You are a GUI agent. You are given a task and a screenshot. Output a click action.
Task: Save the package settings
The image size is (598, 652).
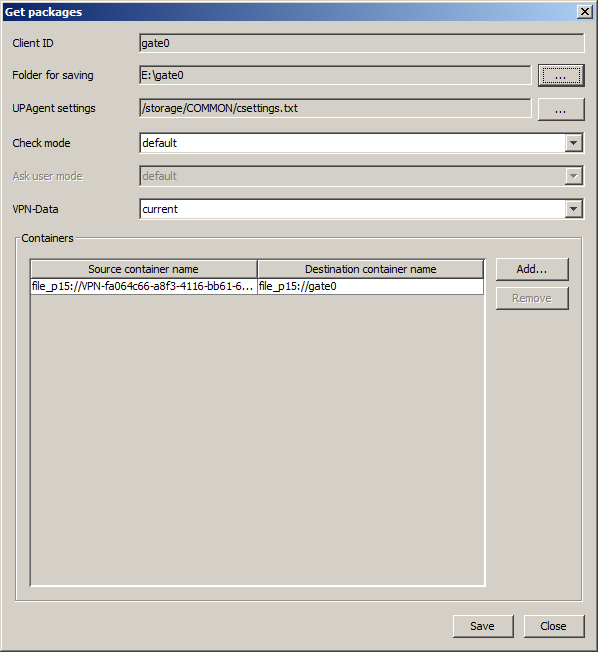483,626
